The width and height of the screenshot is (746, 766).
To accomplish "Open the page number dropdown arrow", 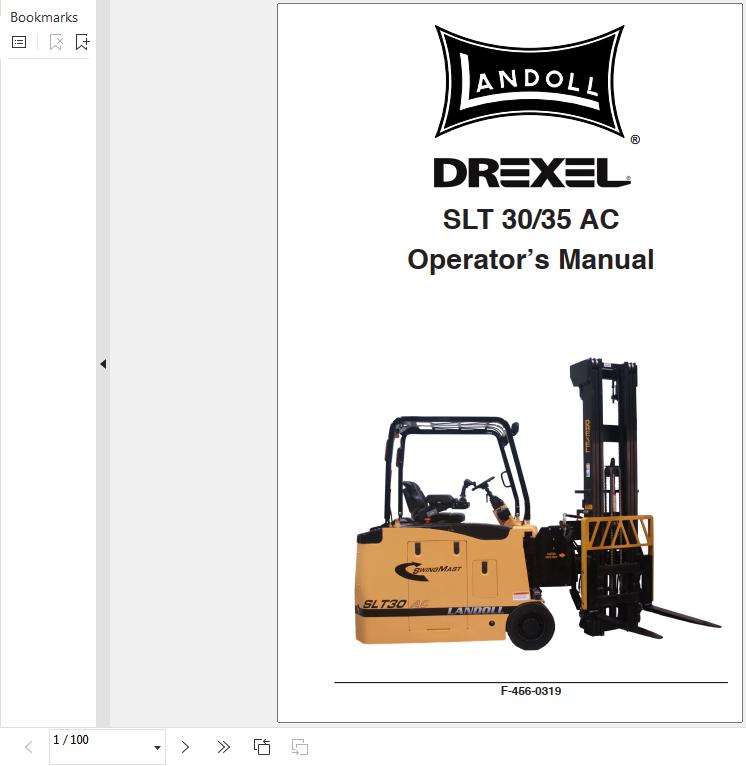I will (x=157, y=748).
